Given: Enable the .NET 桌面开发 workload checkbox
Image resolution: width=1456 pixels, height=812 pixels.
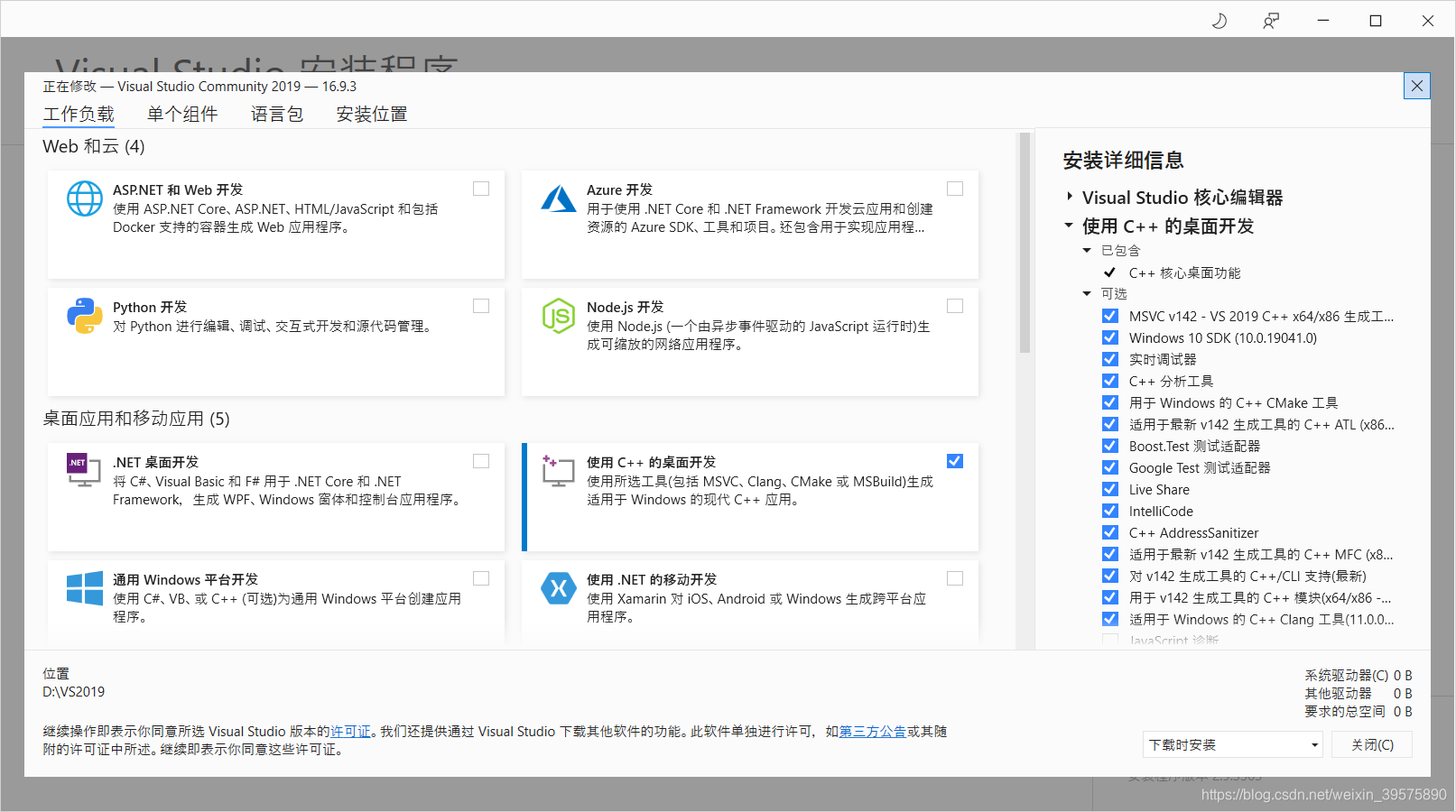Looking at the screenshot, I should click(x=481, y=461).
